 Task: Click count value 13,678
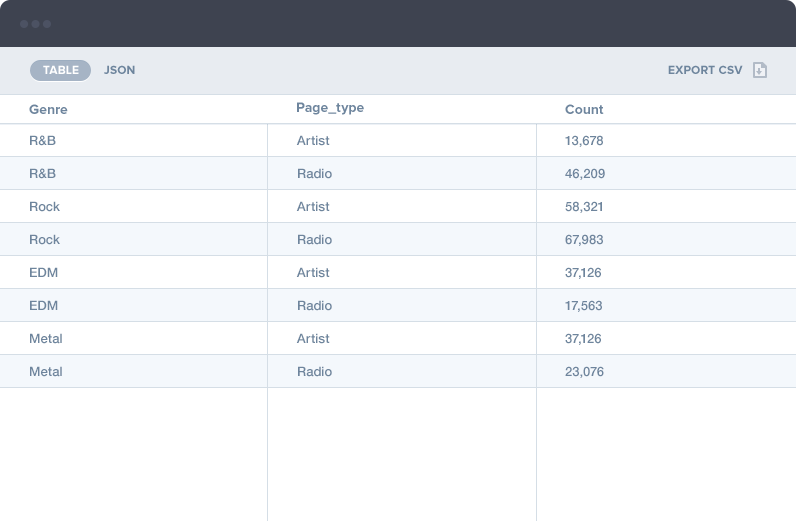(x=584, y=141)
